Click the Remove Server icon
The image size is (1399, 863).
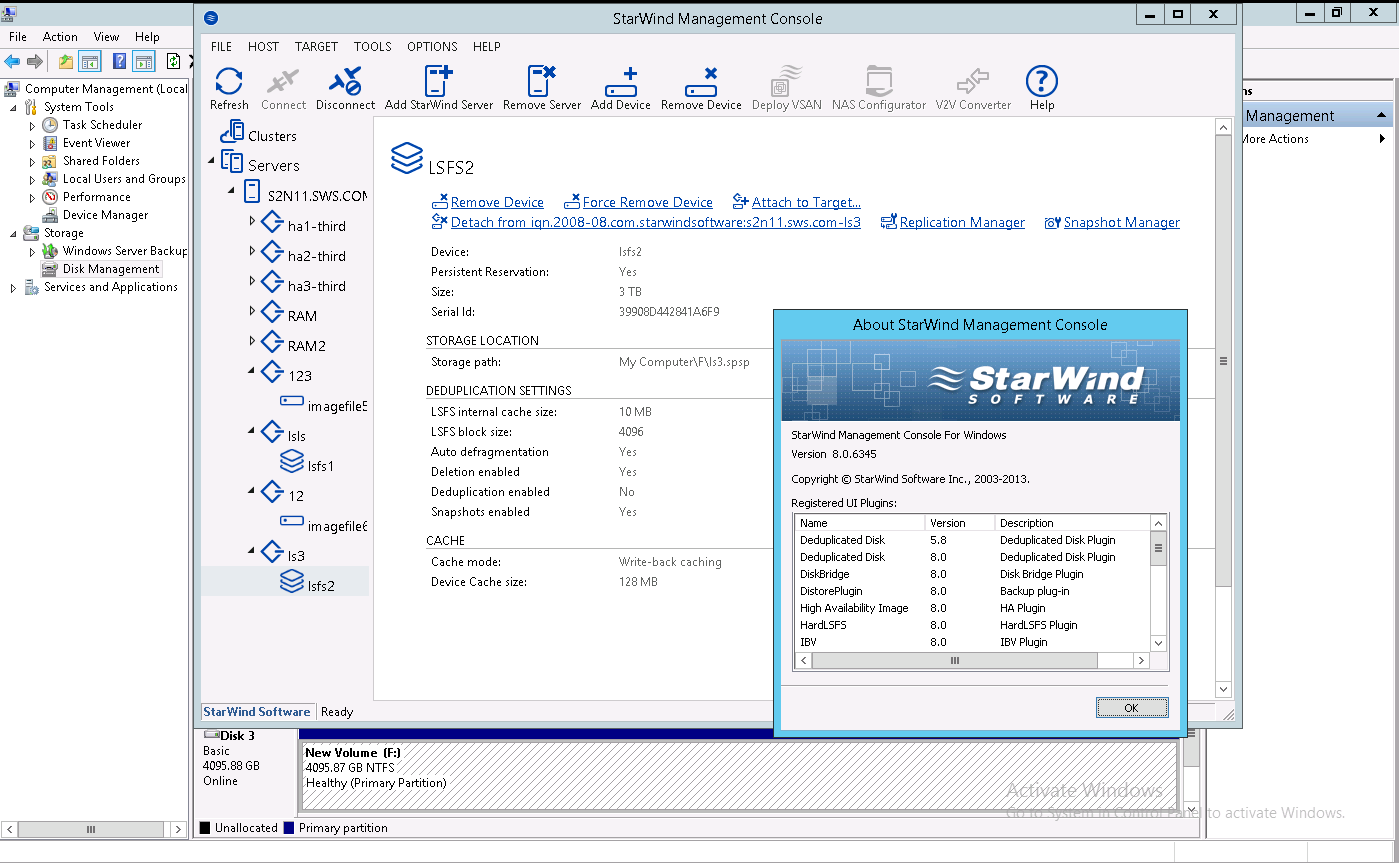542,82
